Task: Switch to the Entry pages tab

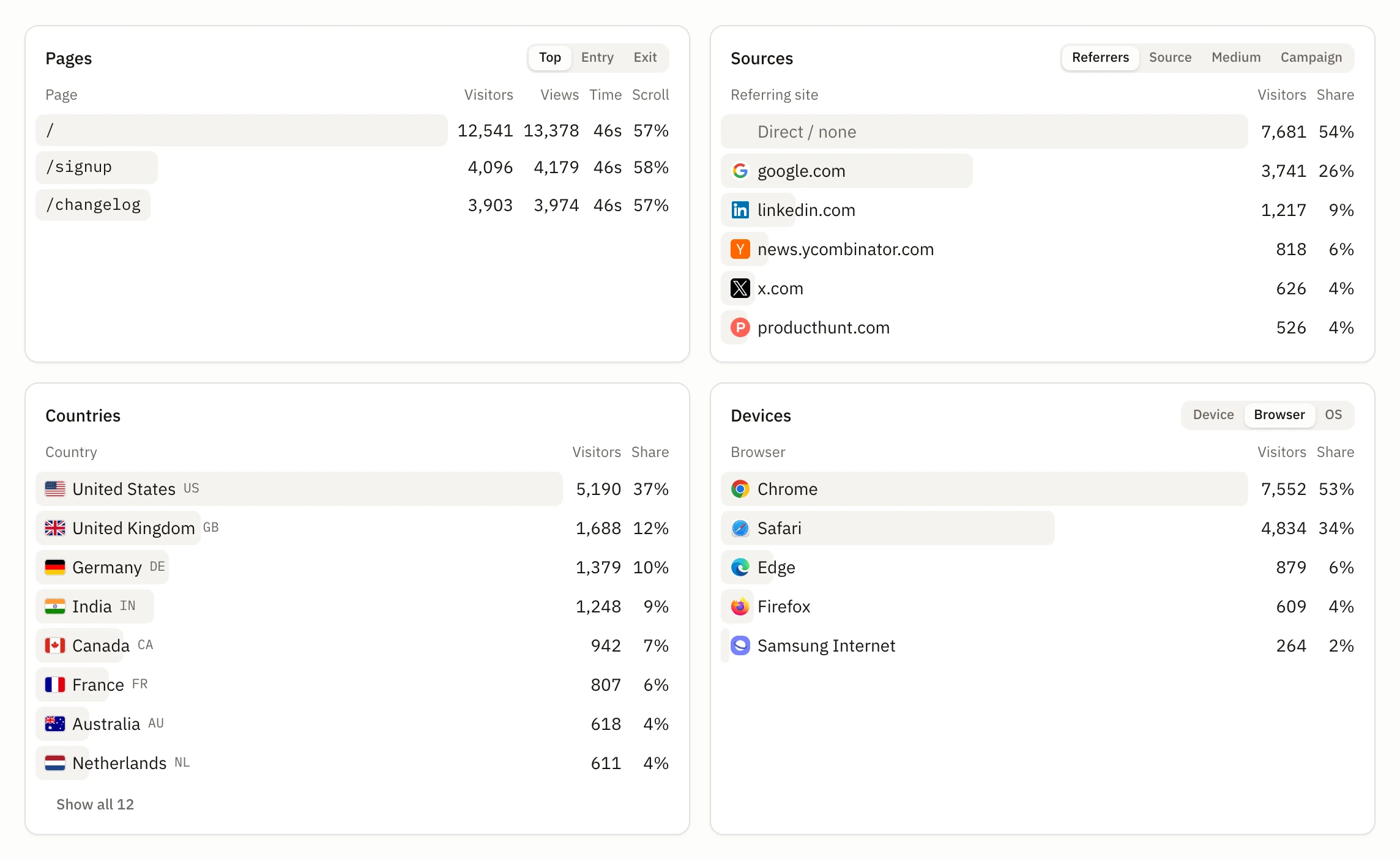Action: pos(597,58)
